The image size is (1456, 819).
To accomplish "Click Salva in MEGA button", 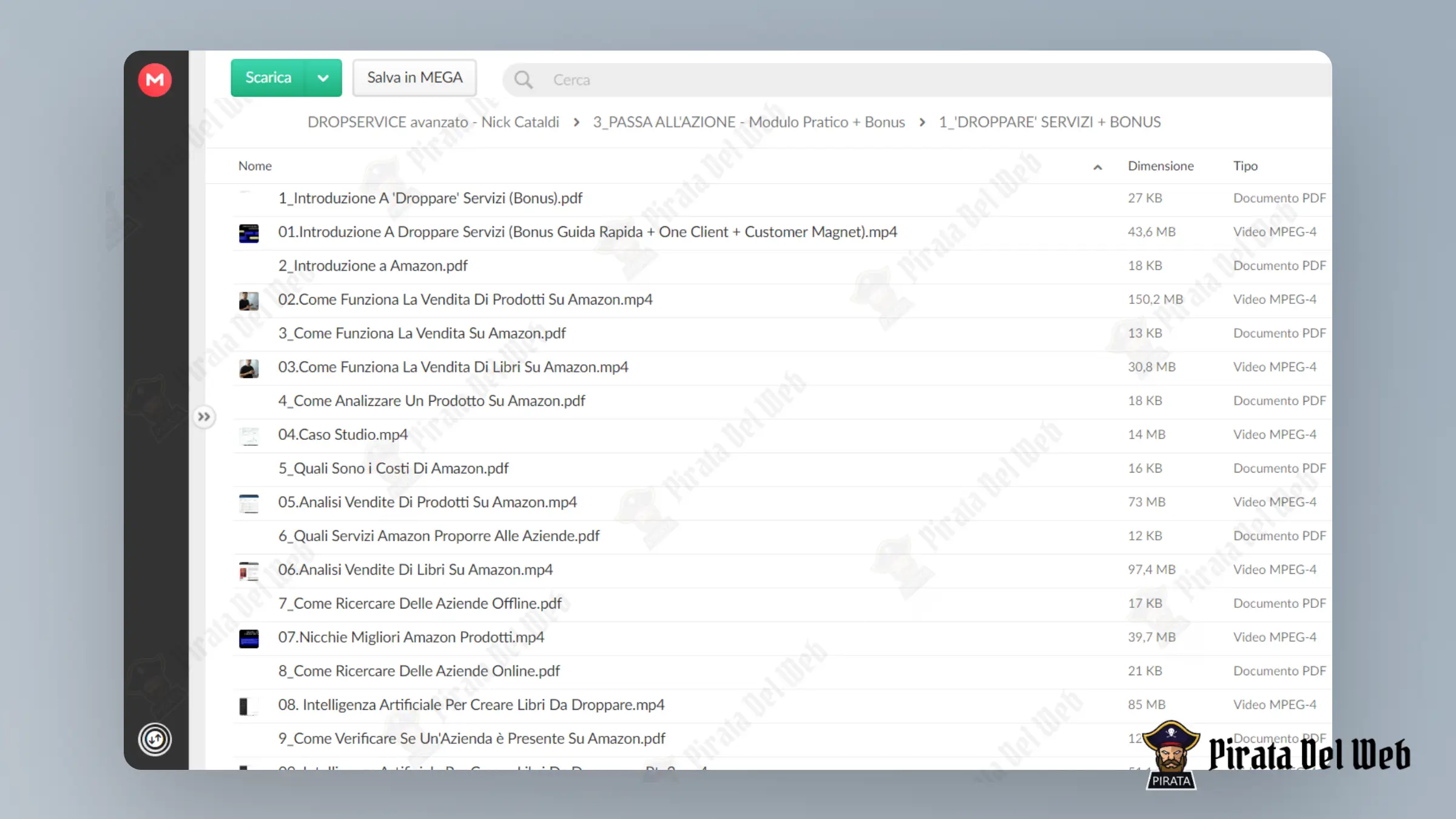I will click(414, 78).
